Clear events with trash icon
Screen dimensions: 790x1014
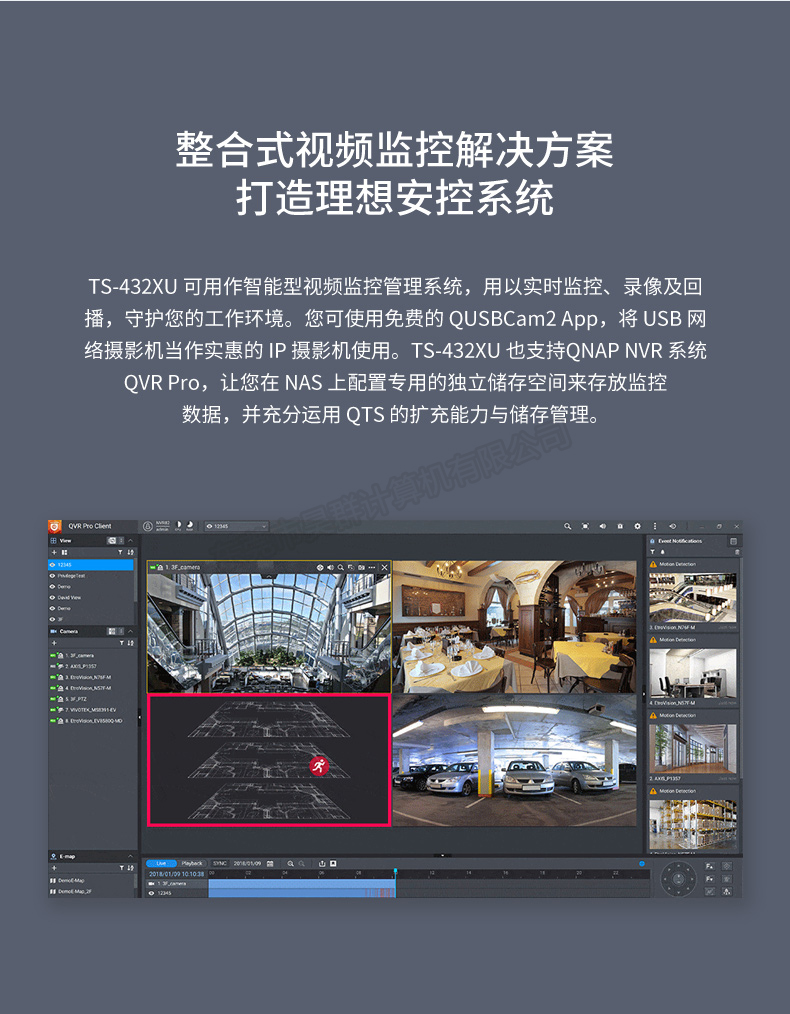(x=737, y=552)
